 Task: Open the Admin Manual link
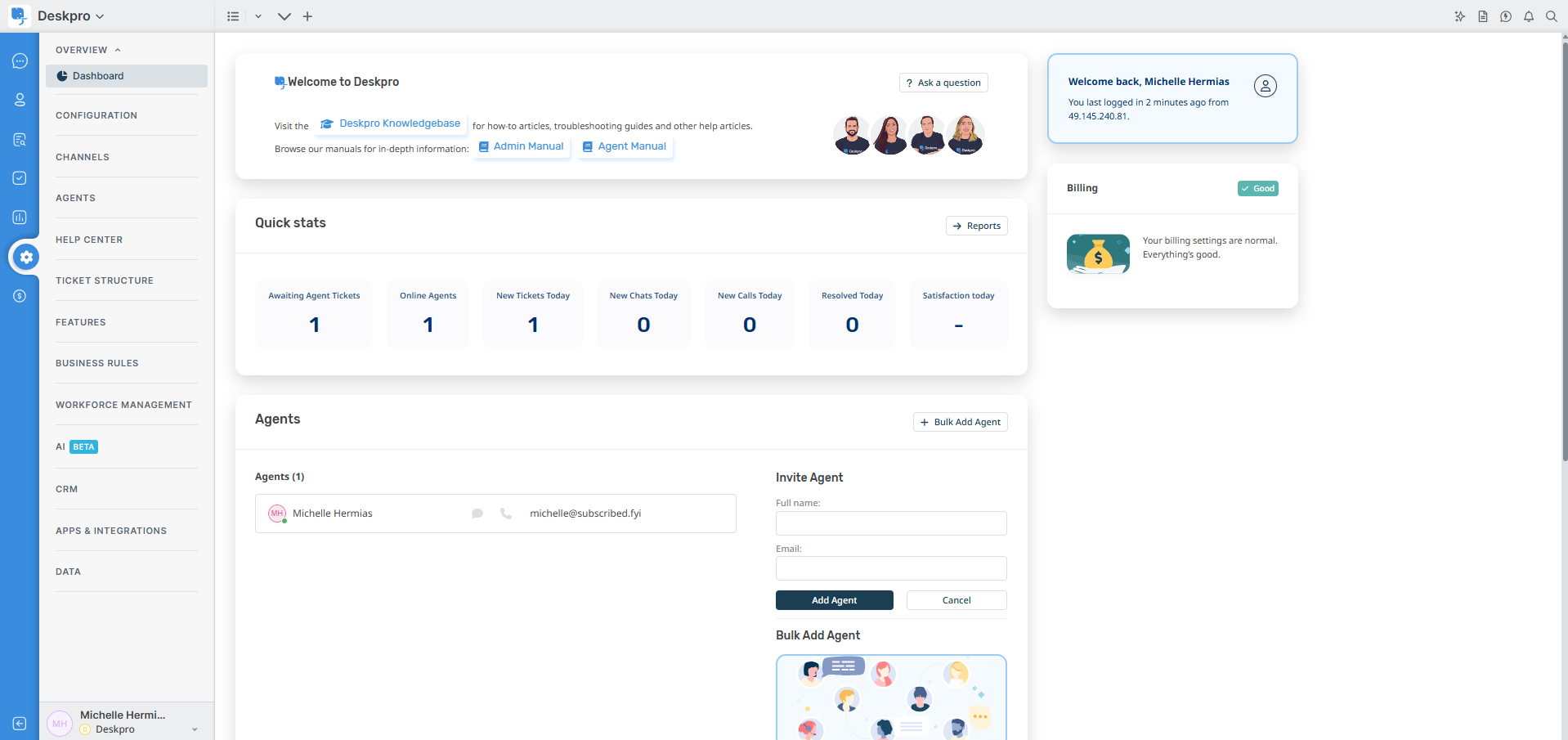[x=521, y=146]
